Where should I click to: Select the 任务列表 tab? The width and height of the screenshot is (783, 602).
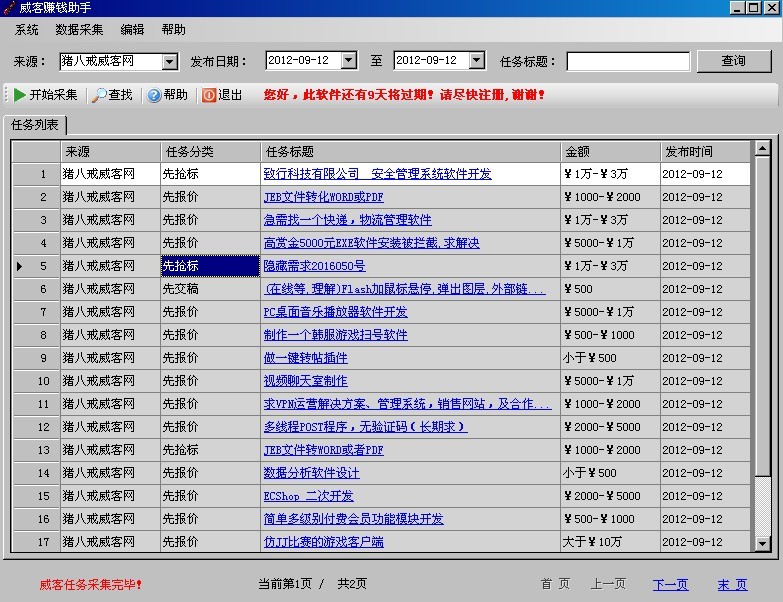coord(35,125)
